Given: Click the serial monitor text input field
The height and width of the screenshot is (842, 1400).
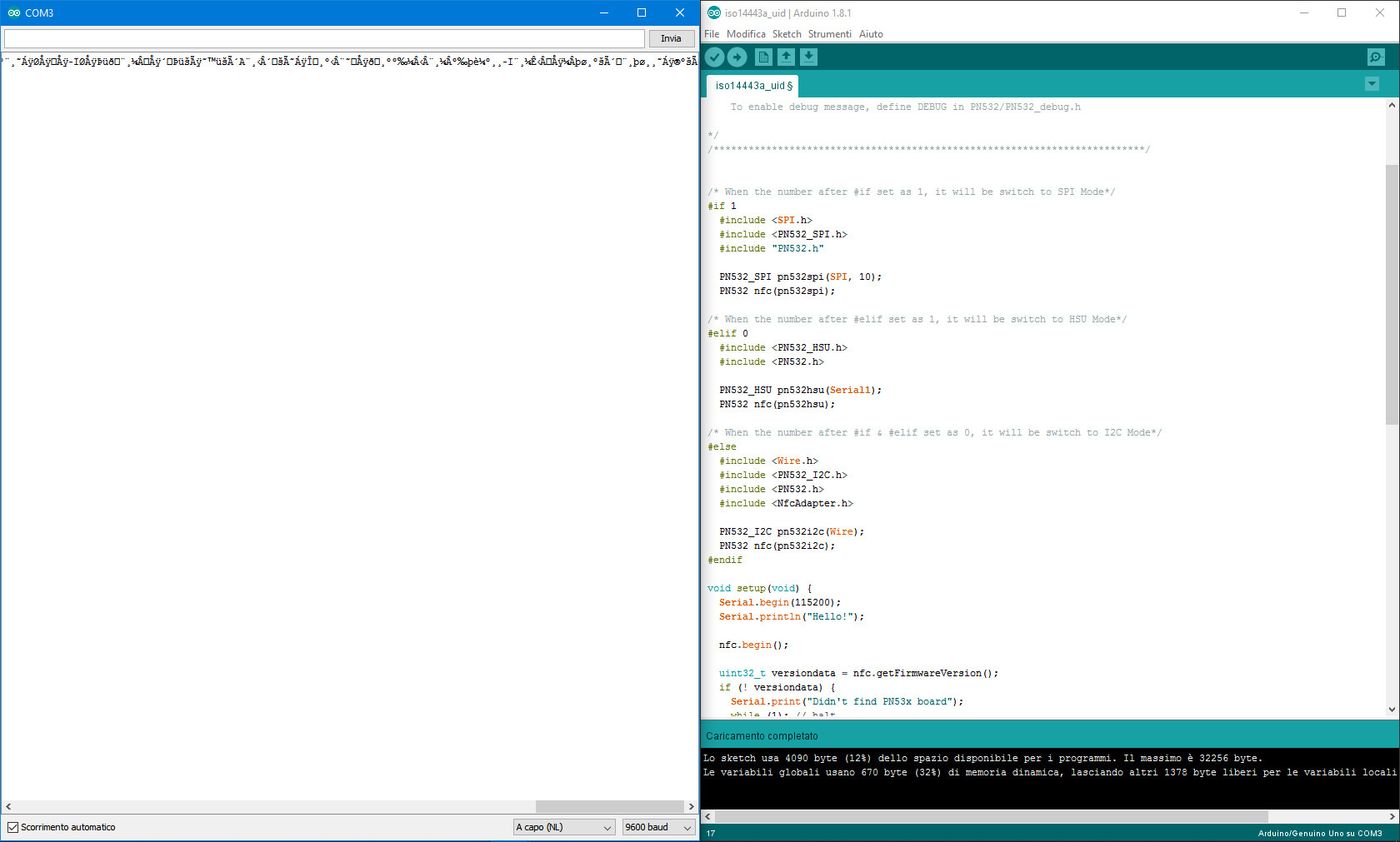Looking at the screenshot, I should (x=324, y=38).
